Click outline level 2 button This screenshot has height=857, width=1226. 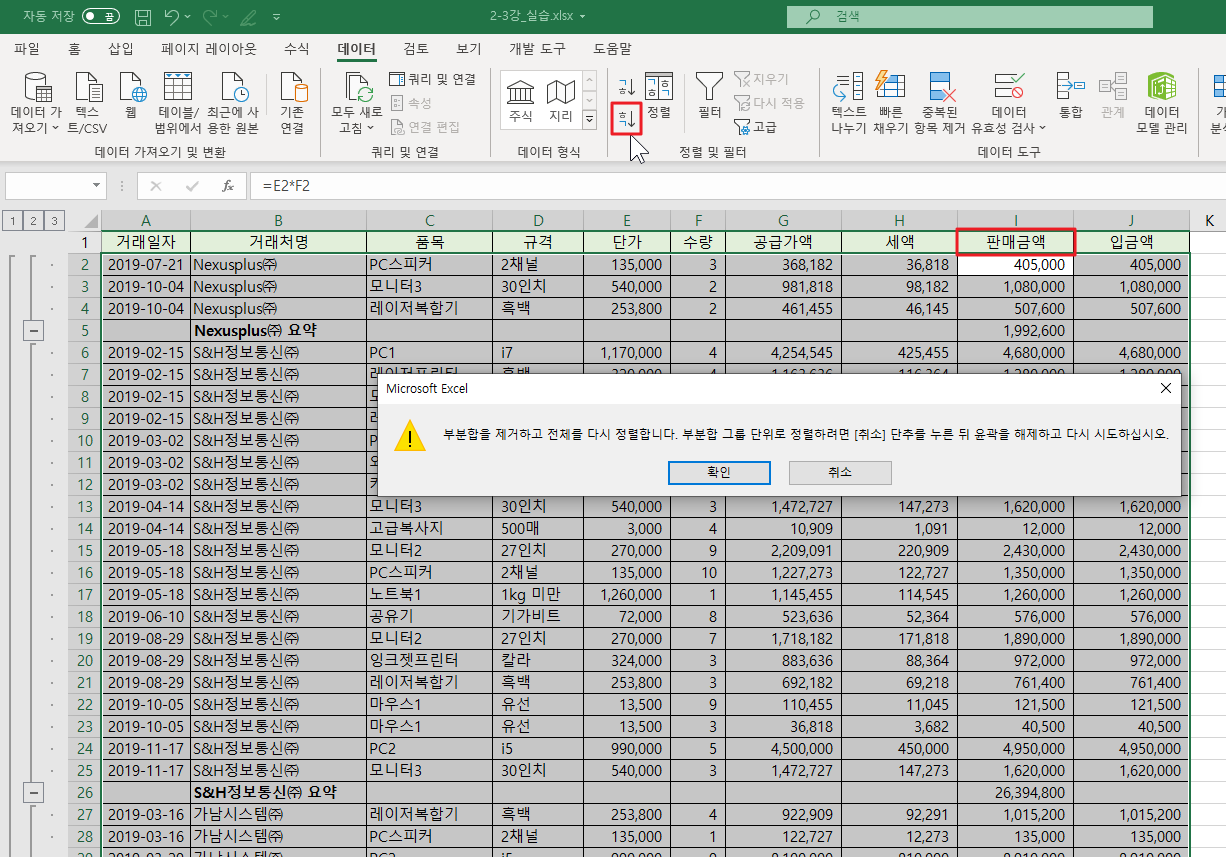pos(33,220)
